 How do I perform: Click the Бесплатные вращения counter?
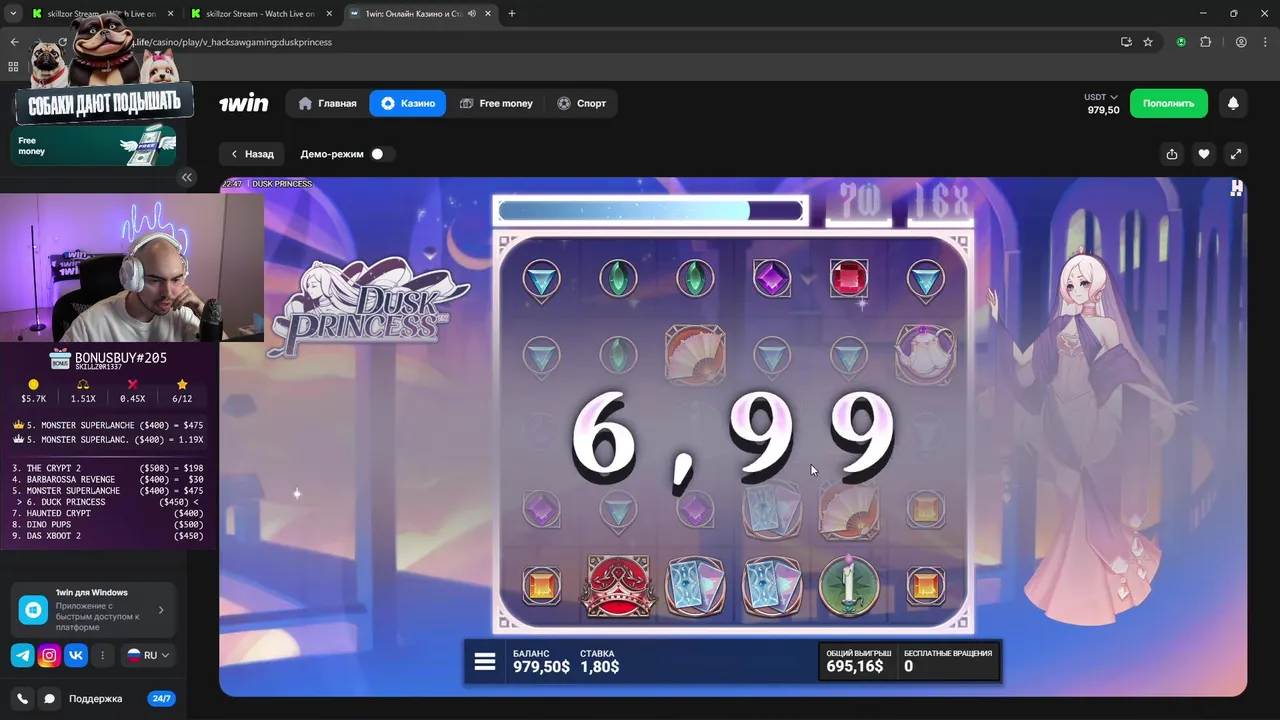pyautogui.click(x=948, y=661)
